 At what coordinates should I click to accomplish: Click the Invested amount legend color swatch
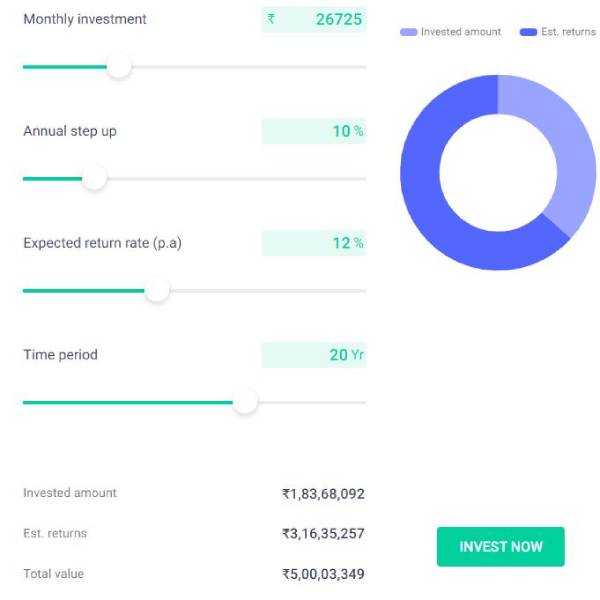click(408, 32)
